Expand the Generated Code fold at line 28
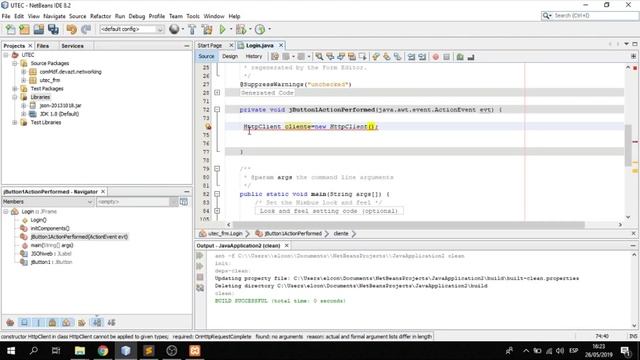Viewport: 640px width, 360px height. click(217, 93)
